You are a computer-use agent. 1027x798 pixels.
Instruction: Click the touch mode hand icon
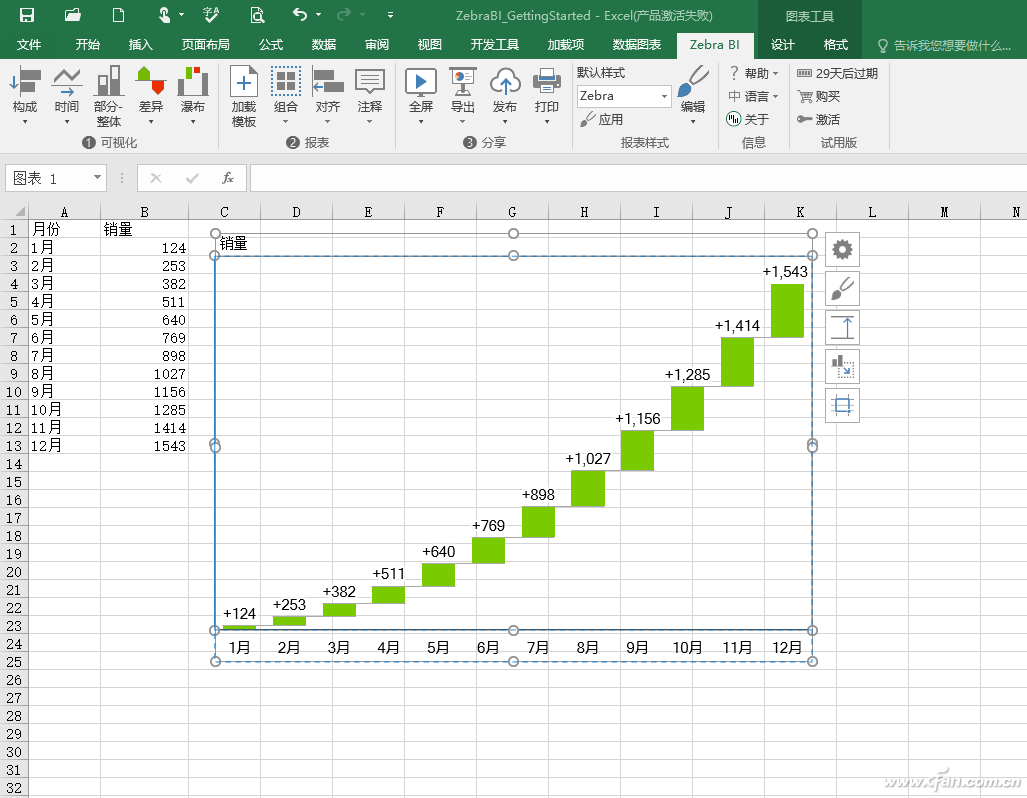coord(164,15)
